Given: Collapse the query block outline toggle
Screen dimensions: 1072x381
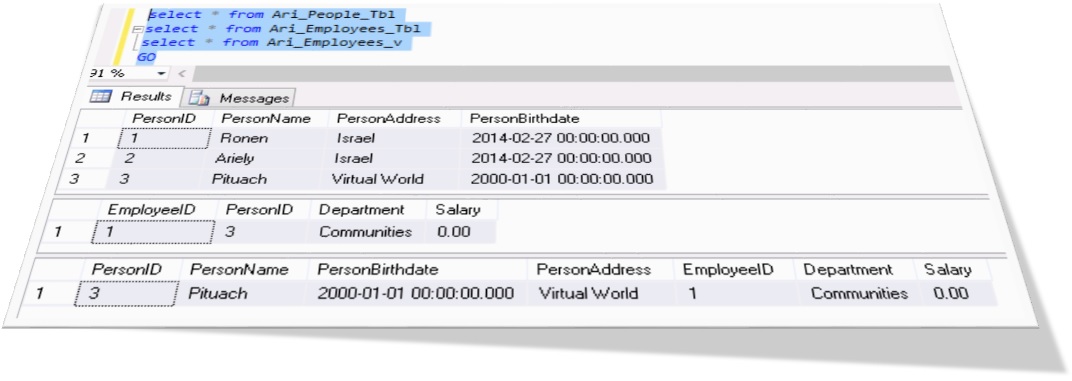Looking at the screenshot, I should (x=137, y=29).
